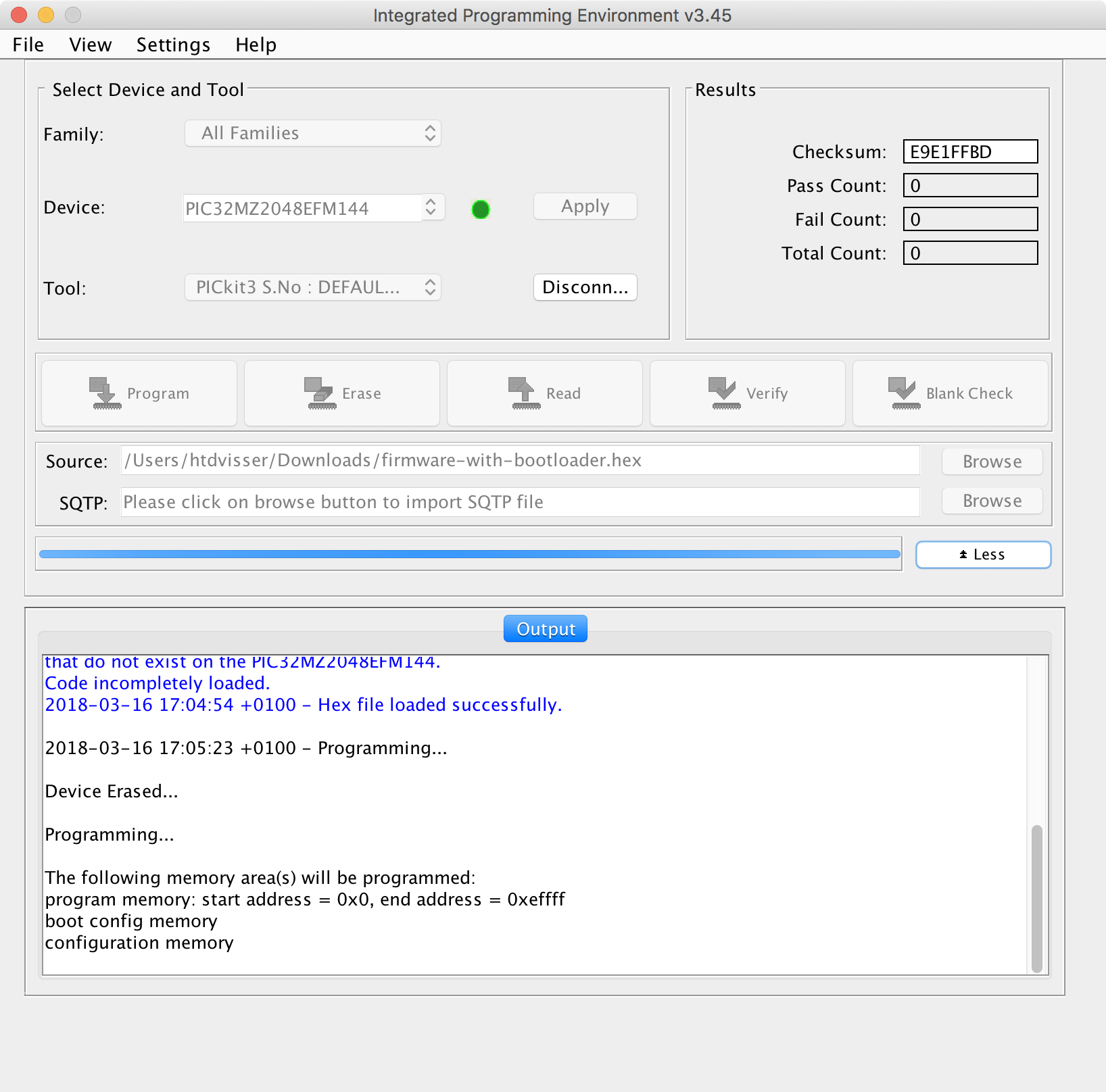1106x1092 pixels.
Task: Open the File menu
Action: [x=28, y=45]
